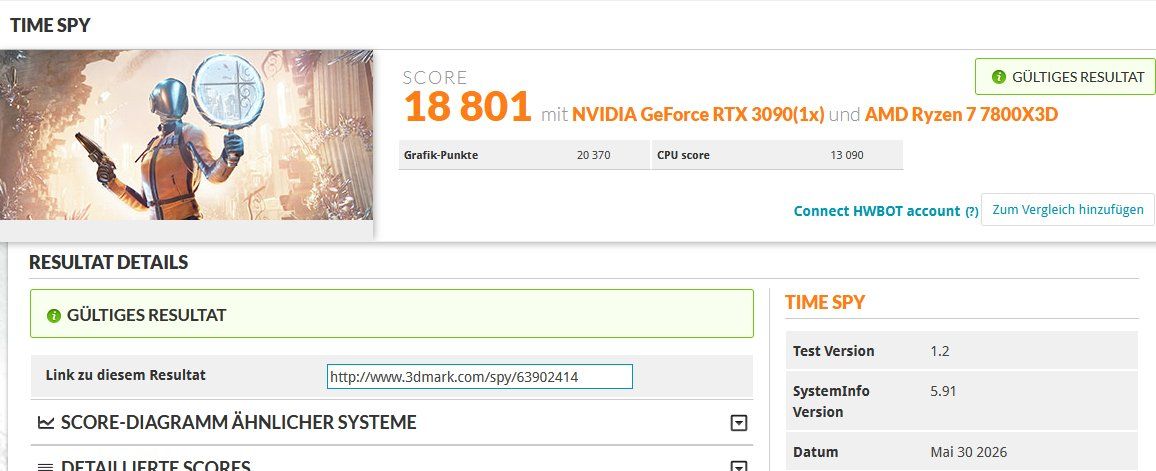This screenshot has width=1156, height=471.
Task: Open the AMD Ryzen 7 7800X3D link
Action: (961, 115)
